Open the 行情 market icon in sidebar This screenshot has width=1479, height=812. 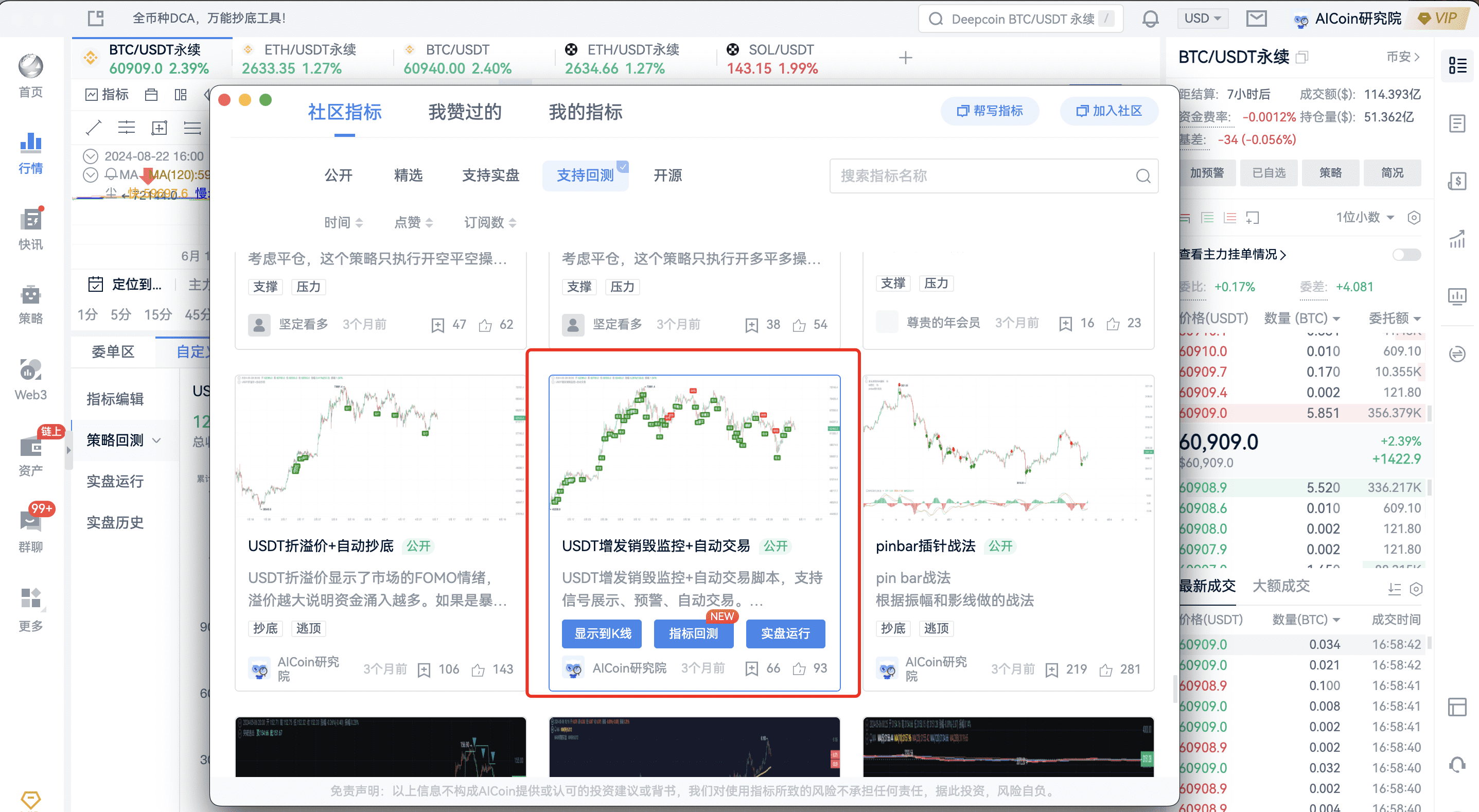30,143
